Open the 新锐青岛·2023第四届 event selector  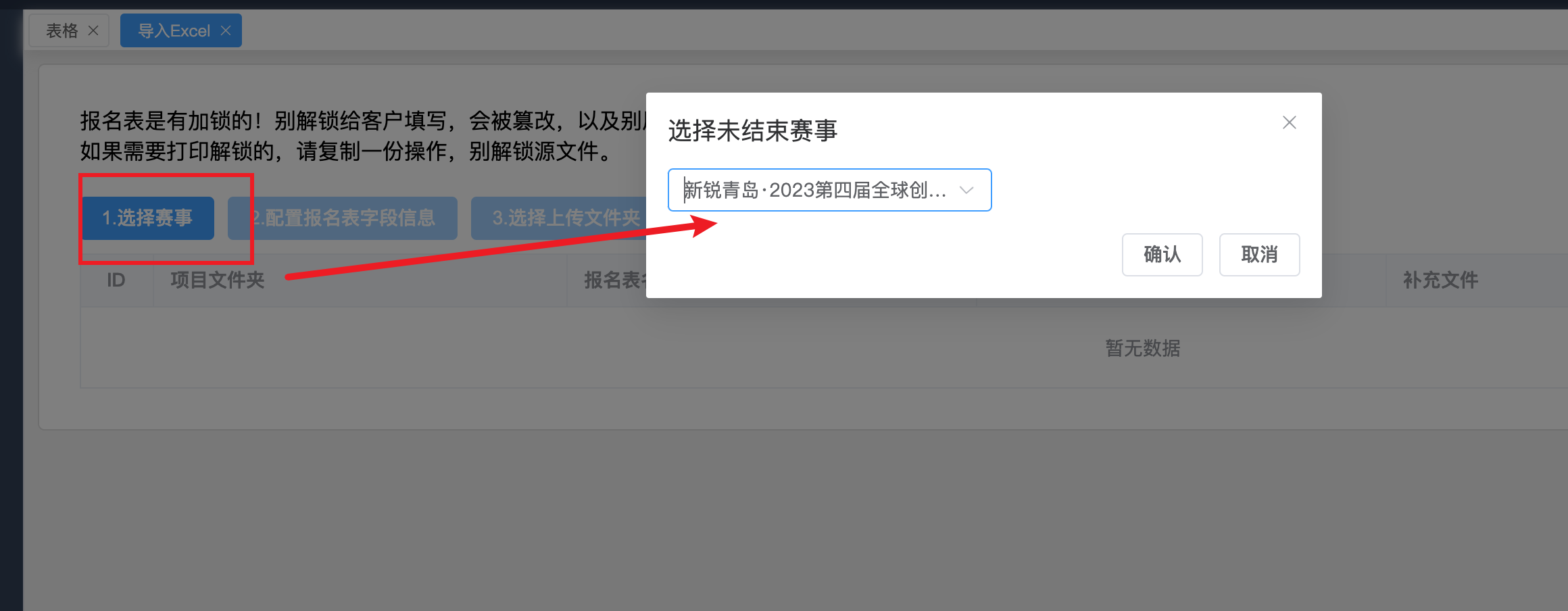[829, 190]
